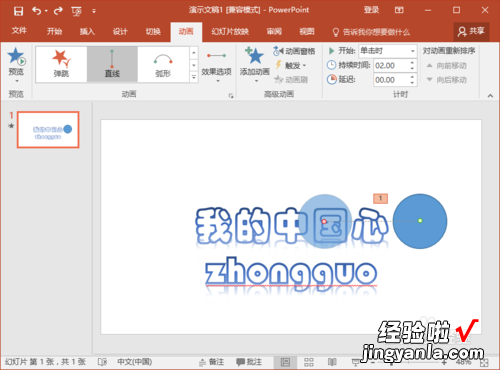Viewport: 500px width, 370px height.
Task: Switch to Normal view icon
Action: 285,362
